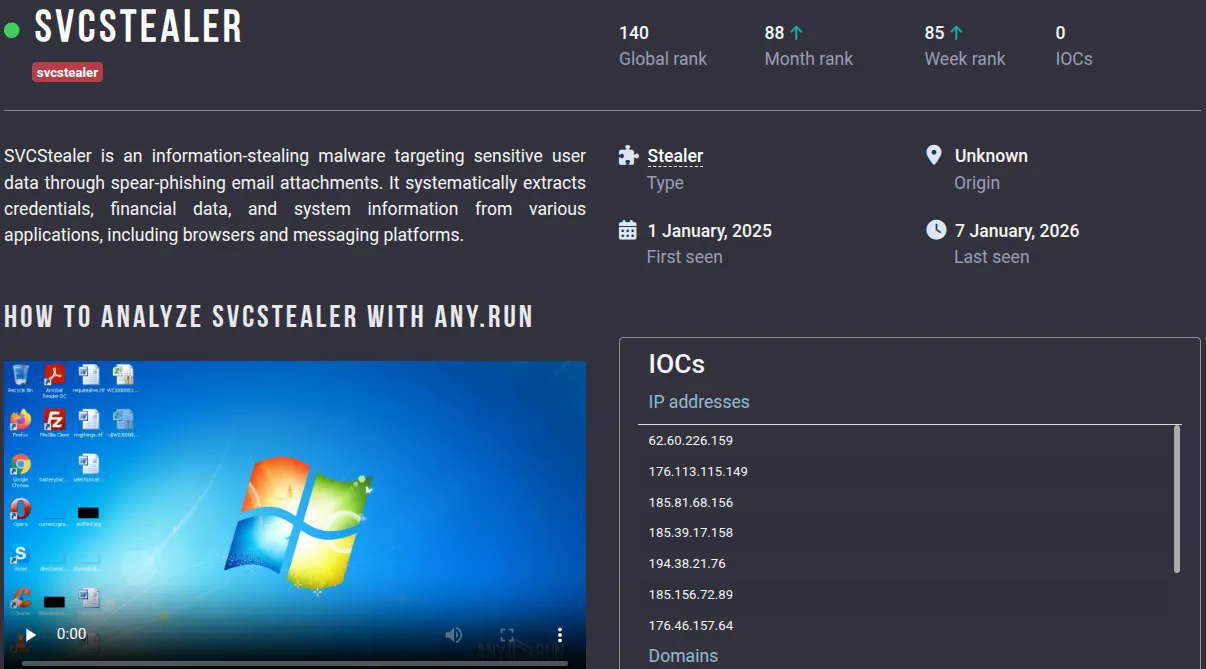Click the puzzle piece Type icon
This screenshot has height=669, width=1206.
coord(628,155)
